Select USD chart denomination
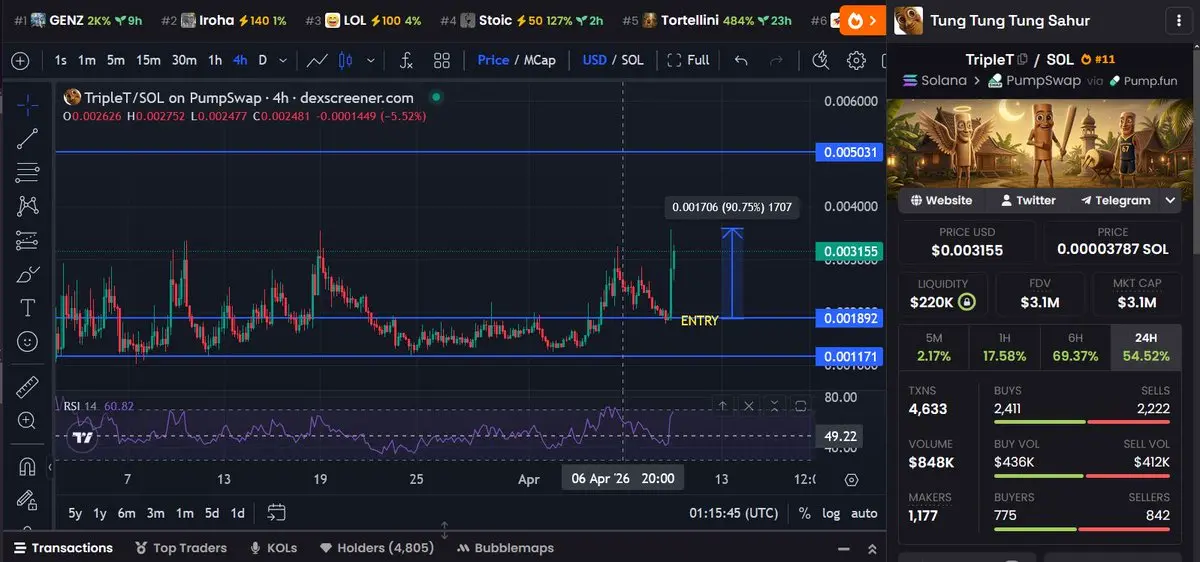This screenshot has height=562, width=1200. coord(595,60)
